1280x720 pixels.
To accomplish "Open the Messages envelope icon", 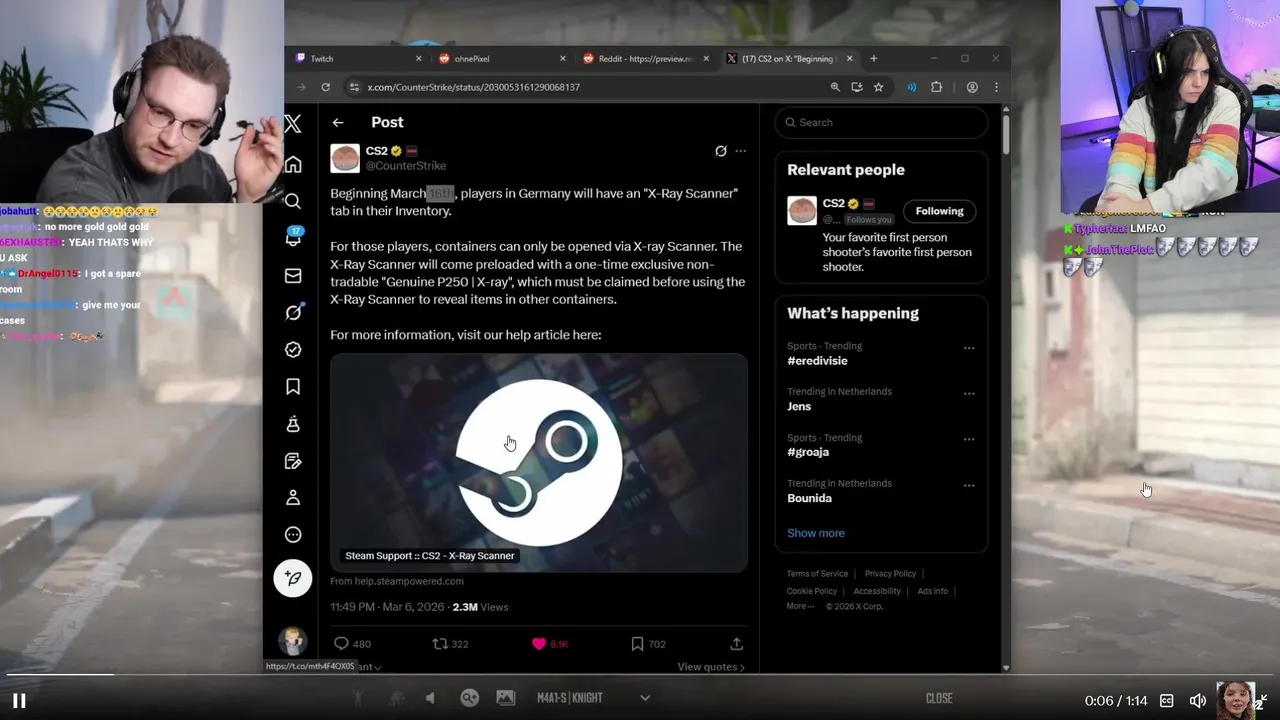I will (x=293, y=275).
